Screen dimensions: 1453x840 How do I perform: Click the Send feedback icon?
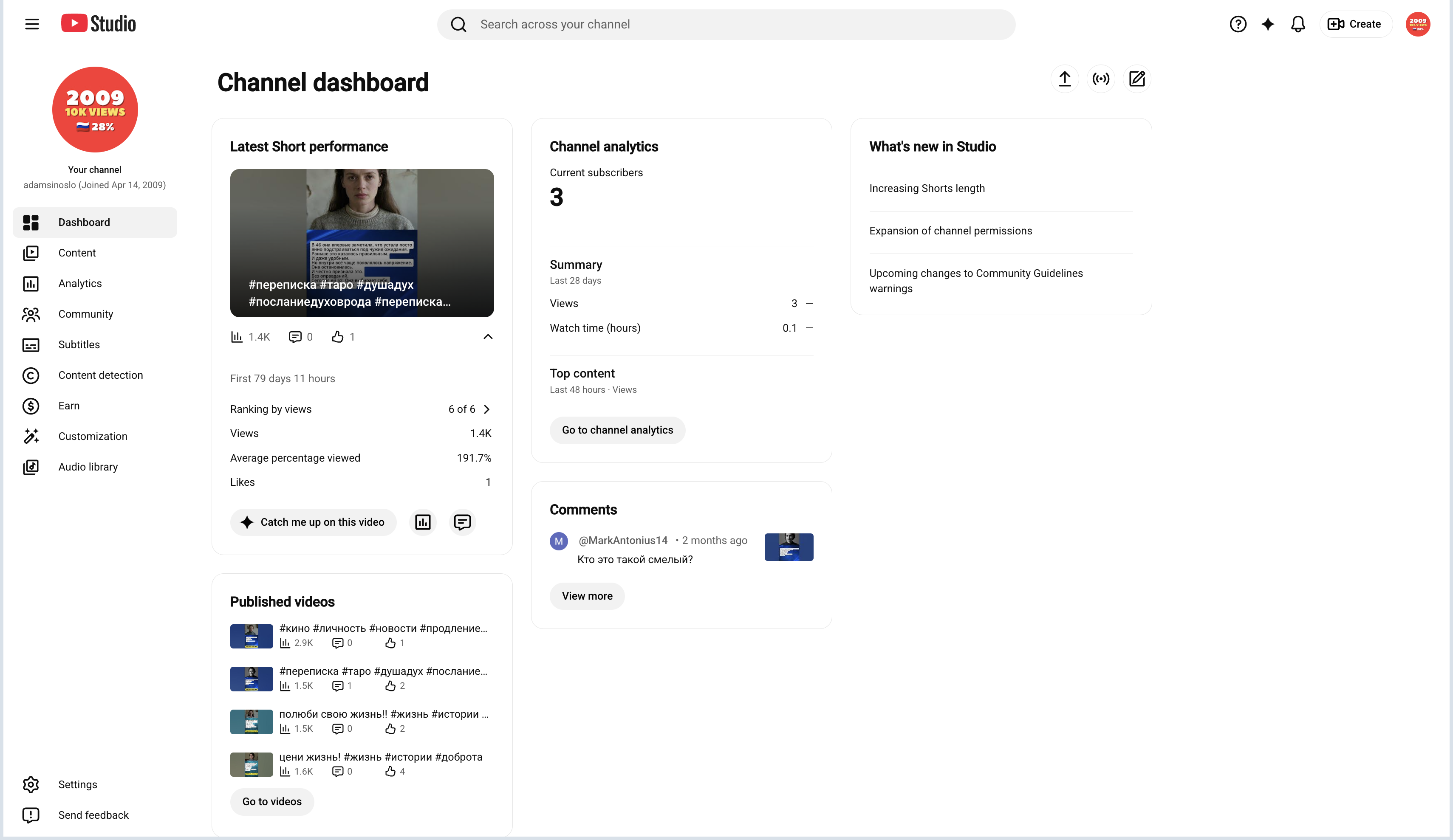point(31,815)
